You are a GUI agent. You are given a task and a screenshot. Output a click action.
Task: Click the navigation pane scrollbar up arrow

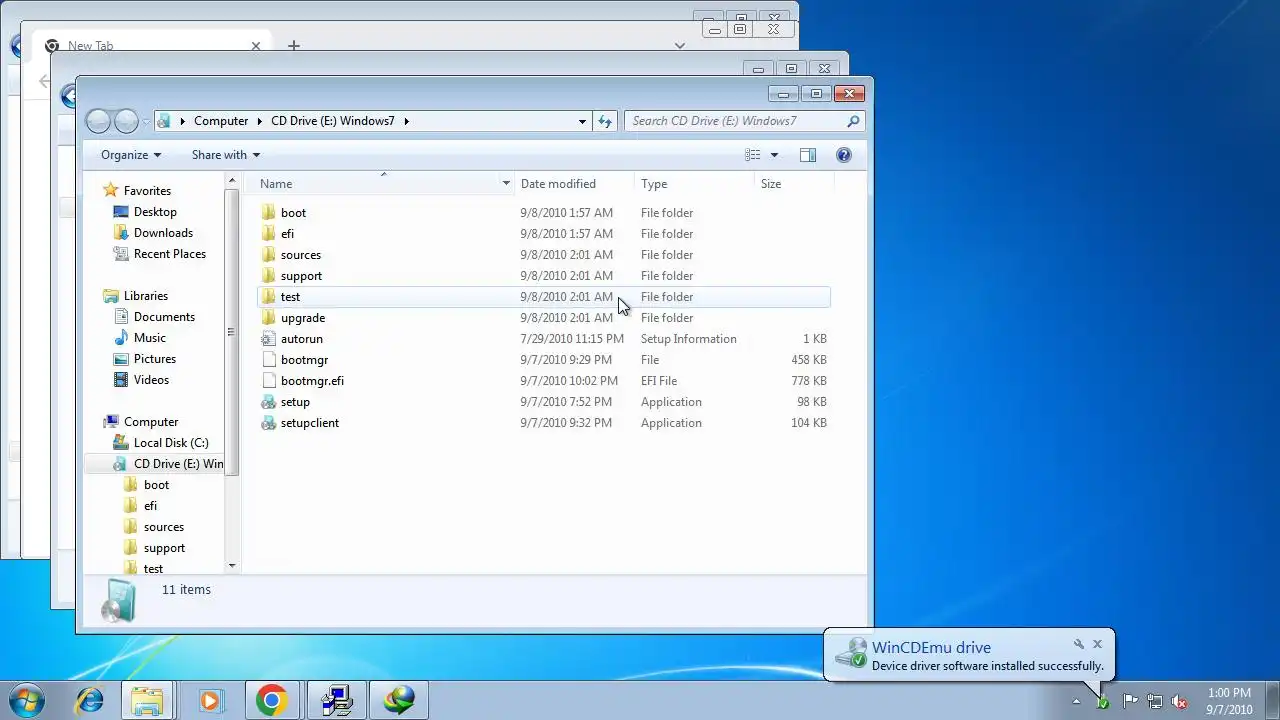[x=232, y=182]
